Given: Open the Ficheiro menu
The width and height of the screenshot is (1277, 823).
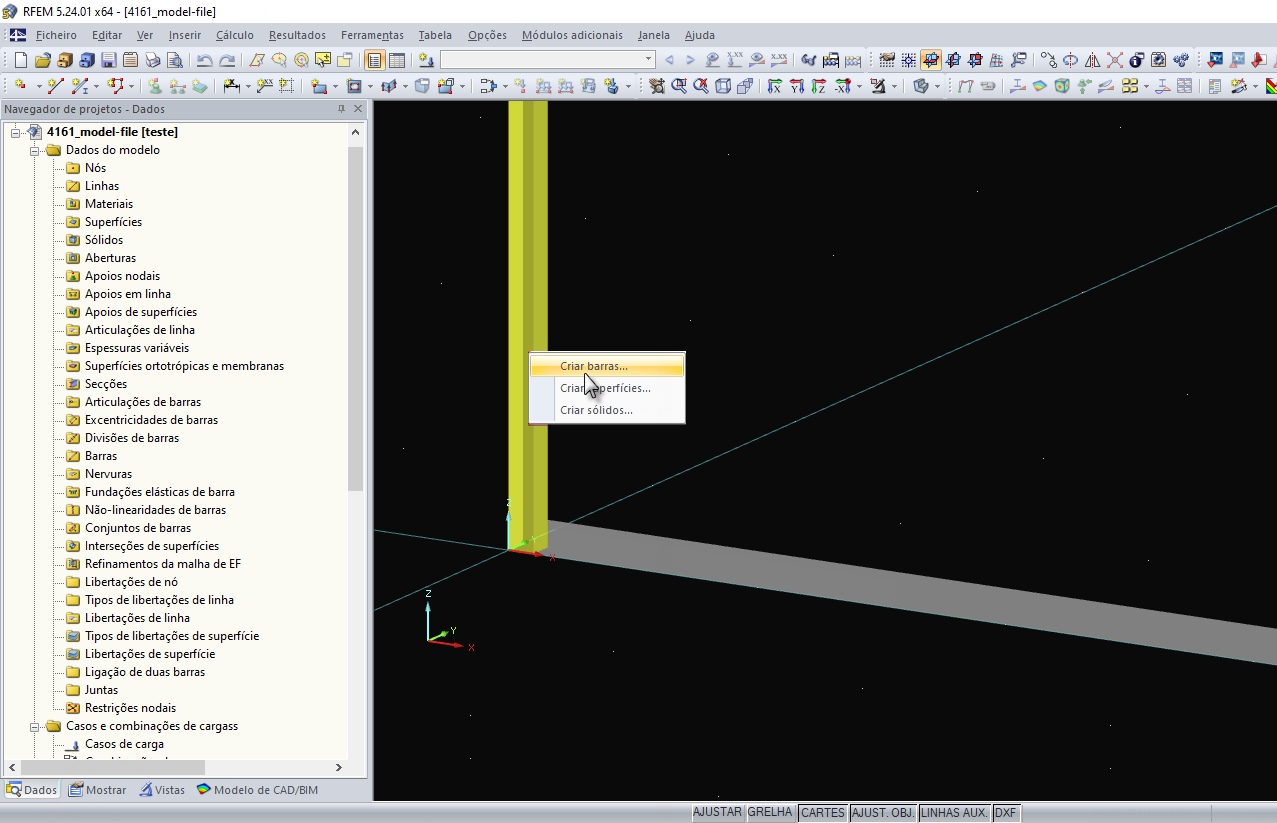Looking at the screenshot, I should [56, 35].
